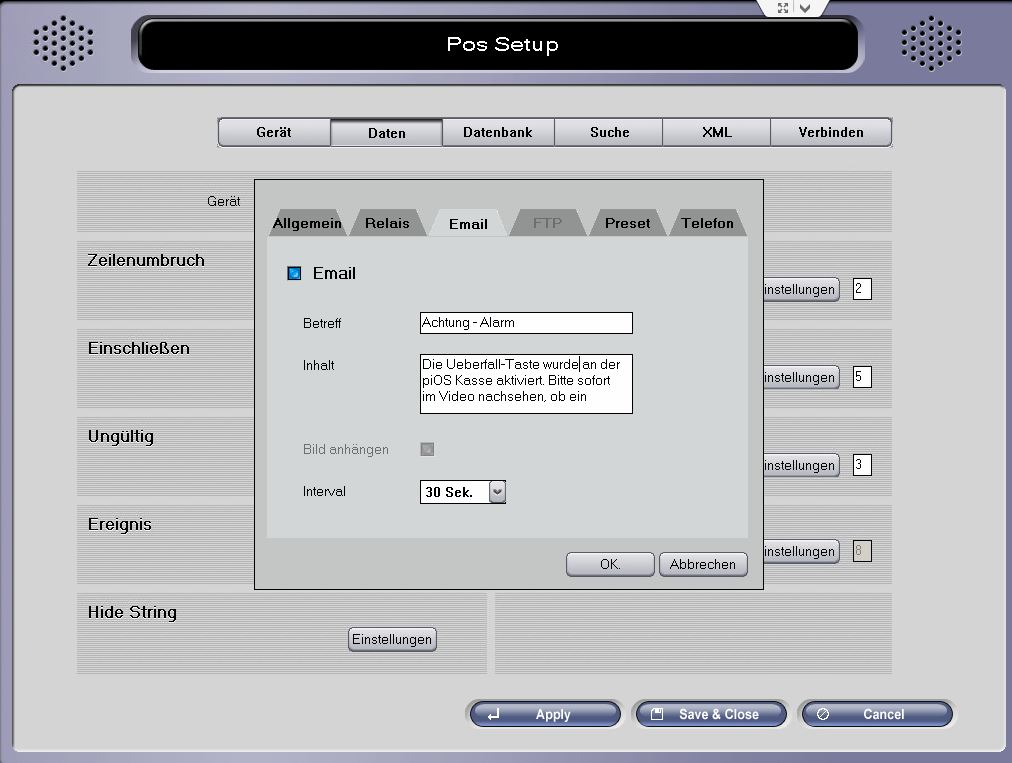The width and height of the screenshot is (1012, 763).
Task: Click the fullscreen expand icon at top
Action: point(783,8)
